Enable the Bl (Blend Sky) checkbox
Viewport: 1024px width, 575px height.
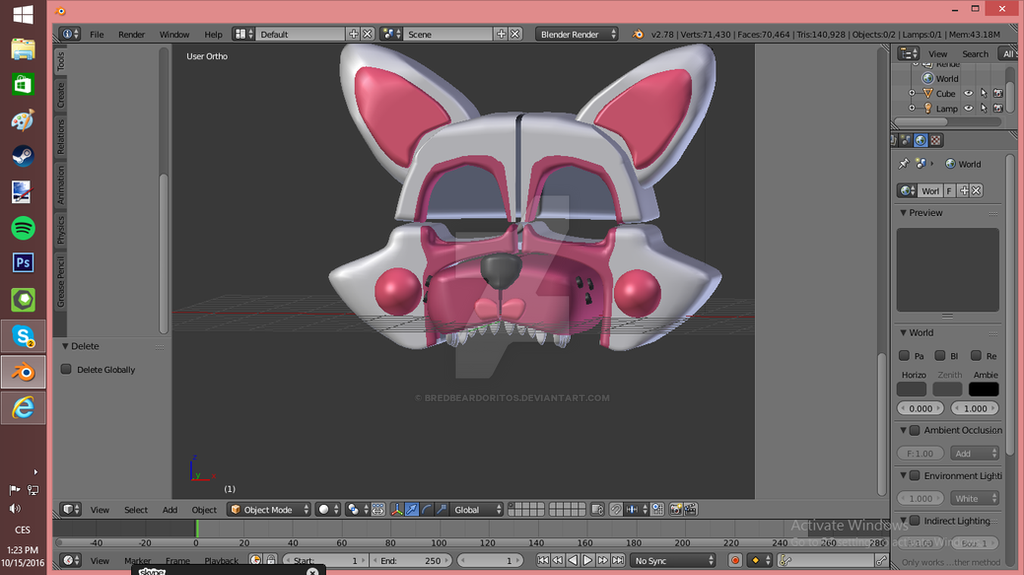tap(940, 355)
